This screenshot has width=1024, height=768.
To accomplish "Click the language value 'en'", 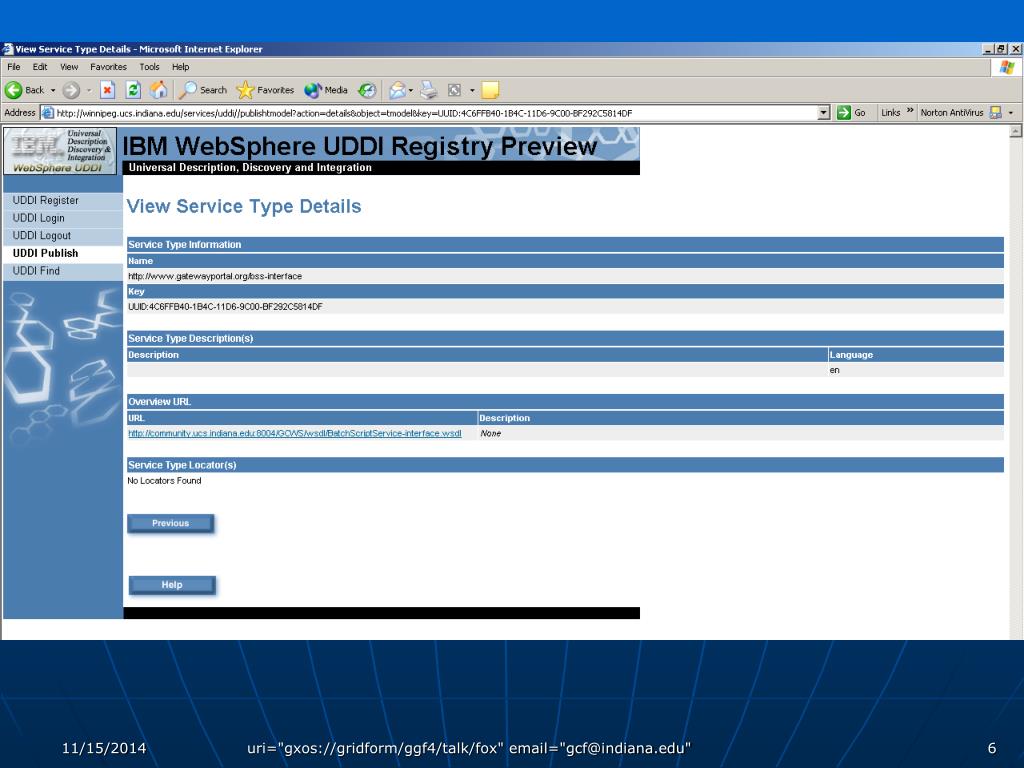I will click(x=835, y=370).
